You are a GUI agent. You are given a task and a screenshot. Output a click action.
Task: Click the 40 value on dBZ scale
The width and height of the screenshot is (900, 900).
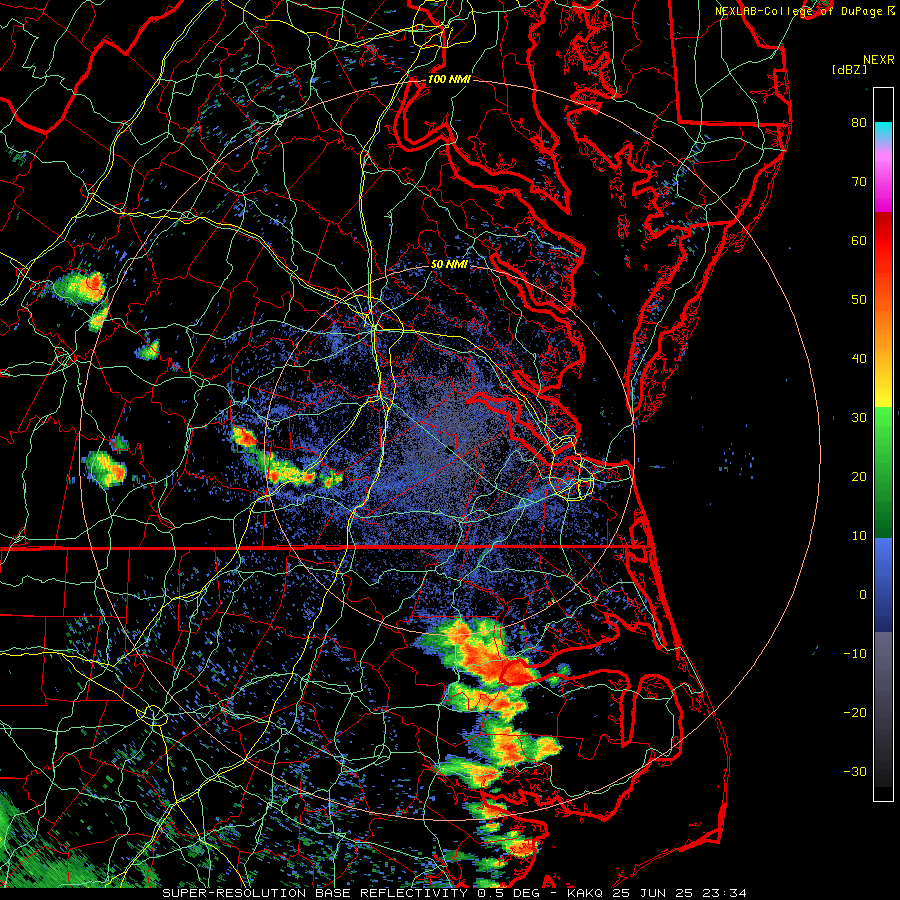[859, 359]
